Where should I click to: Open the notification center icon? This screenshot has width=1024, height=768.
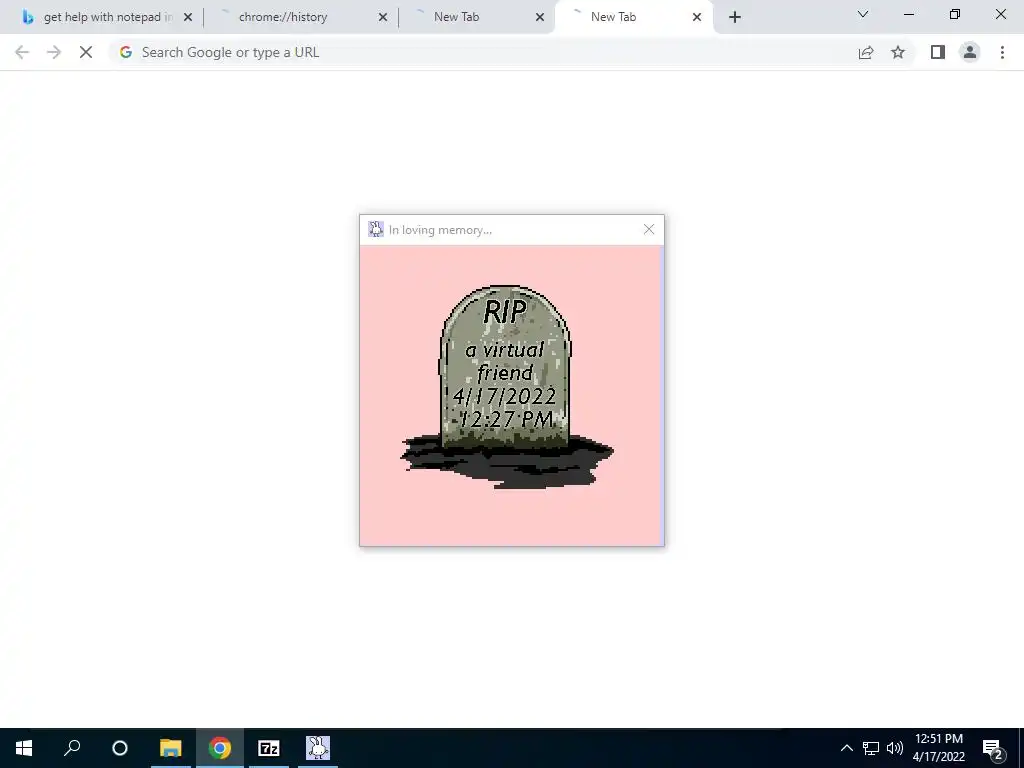coord(993,748)
